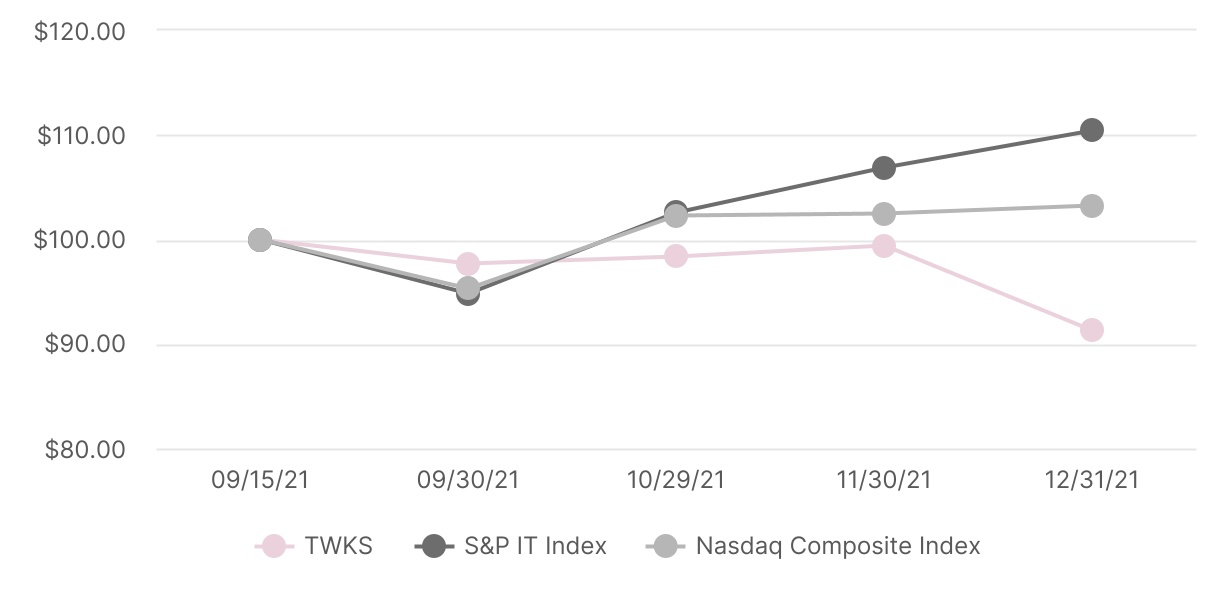Toggle the S&P IT Index legend entry
The height and width of the screenshot is (600, 1226).
click(x=511, y=546)
